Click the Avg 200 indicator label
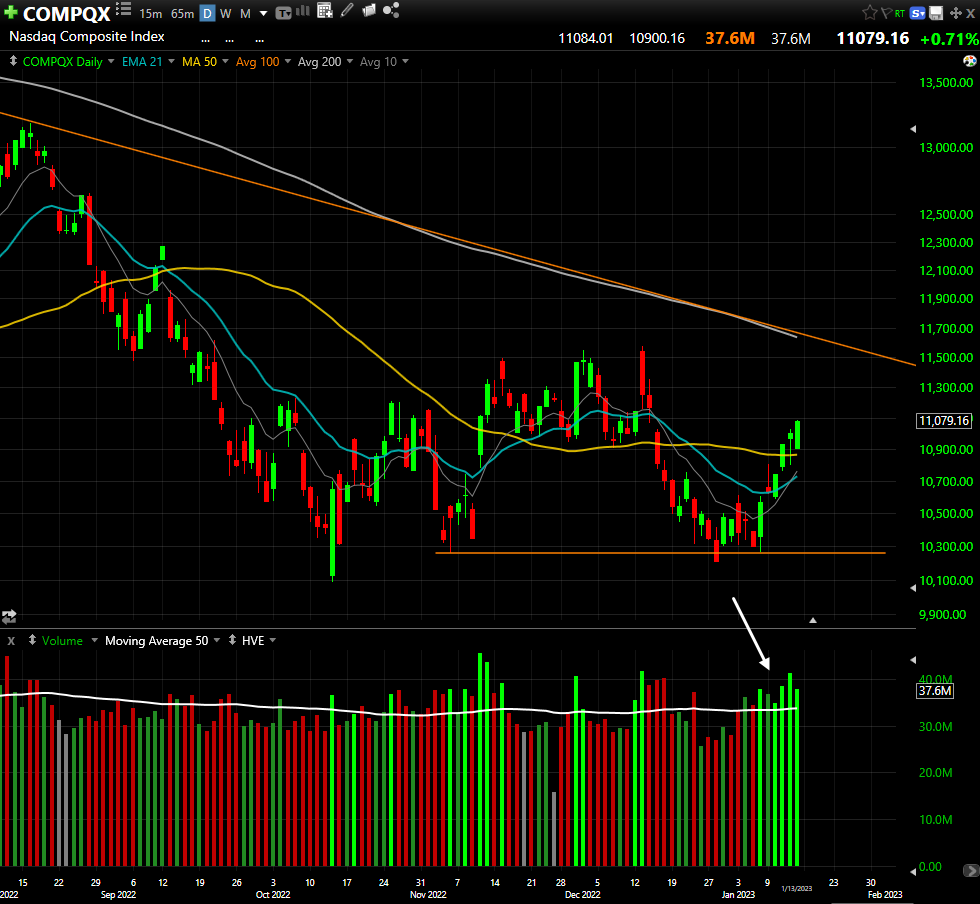 319,61
